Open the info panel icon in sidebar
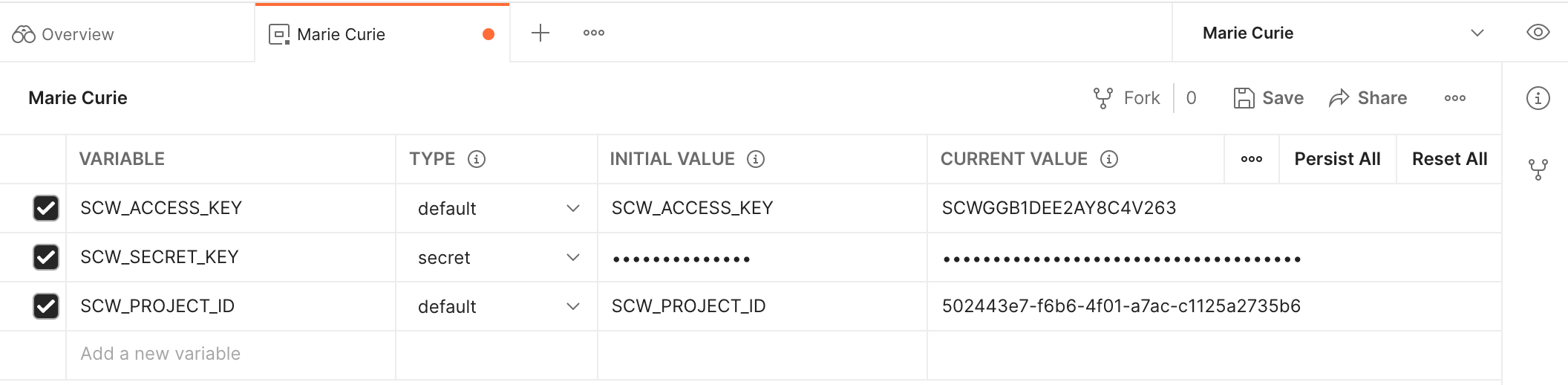This screenshot has width=1568, height=385. pyautogui.click(x=1538, y=98)
